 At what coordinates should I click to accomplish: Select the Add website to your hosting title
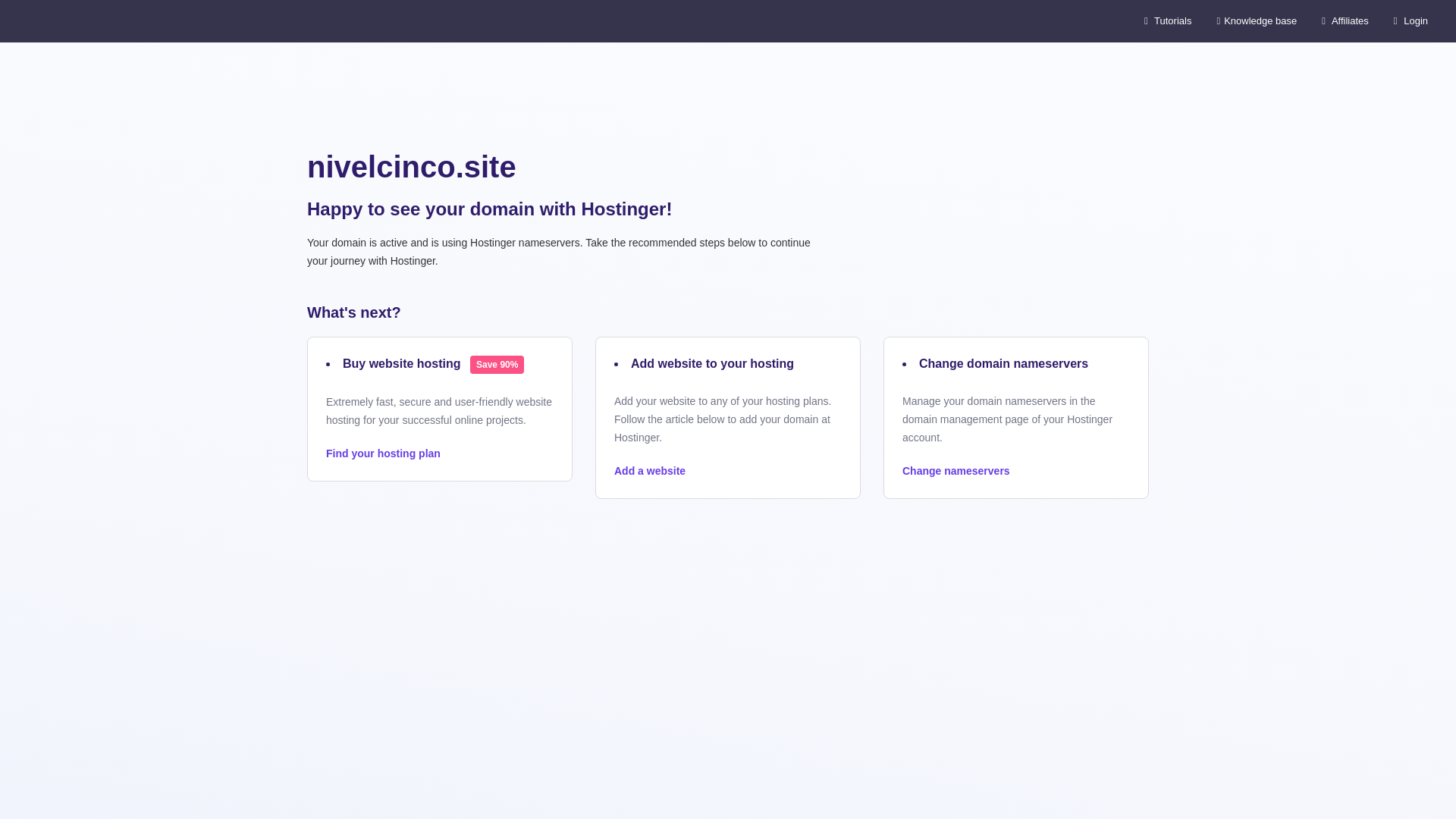click(712, 364)
